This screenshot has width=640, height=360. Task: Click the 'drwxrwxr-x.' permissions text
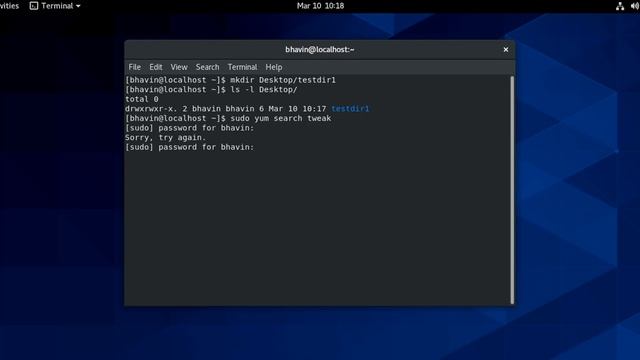(151, 109)
